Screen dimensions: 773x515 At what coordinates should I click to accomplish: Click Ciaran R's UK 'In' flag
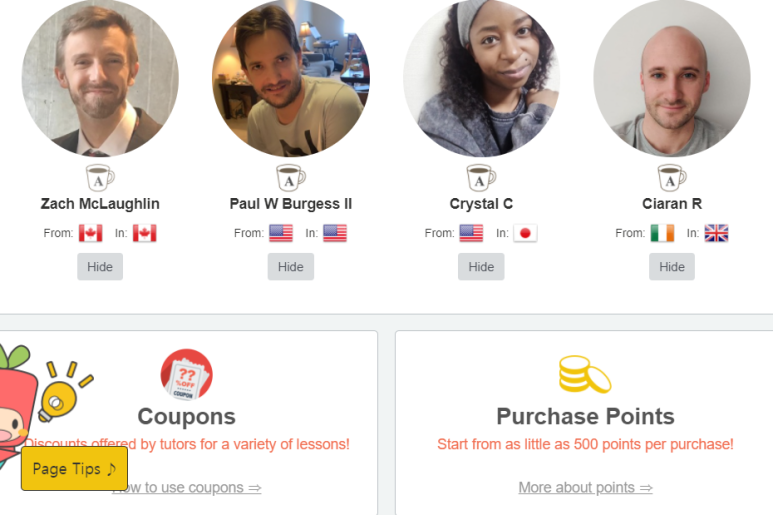pyautogui.click(x=716, y=233)
